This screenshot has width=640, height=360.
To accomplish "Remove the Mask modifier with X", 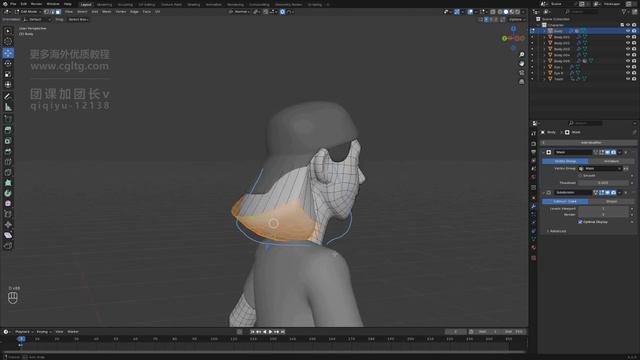I will tap(626, 152).
